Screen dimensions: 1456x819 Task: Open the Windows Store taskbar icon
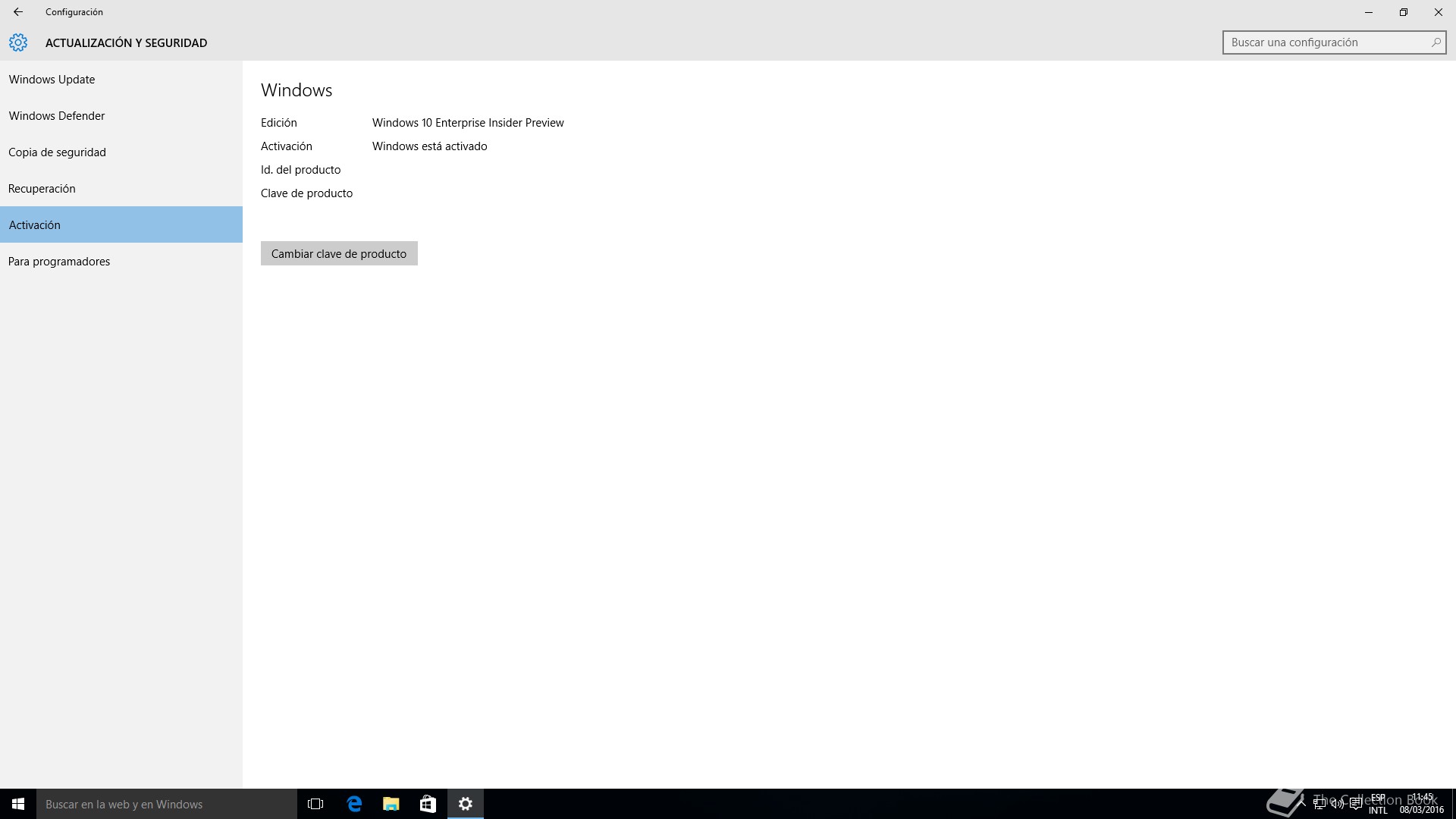(x=428, y=804)
